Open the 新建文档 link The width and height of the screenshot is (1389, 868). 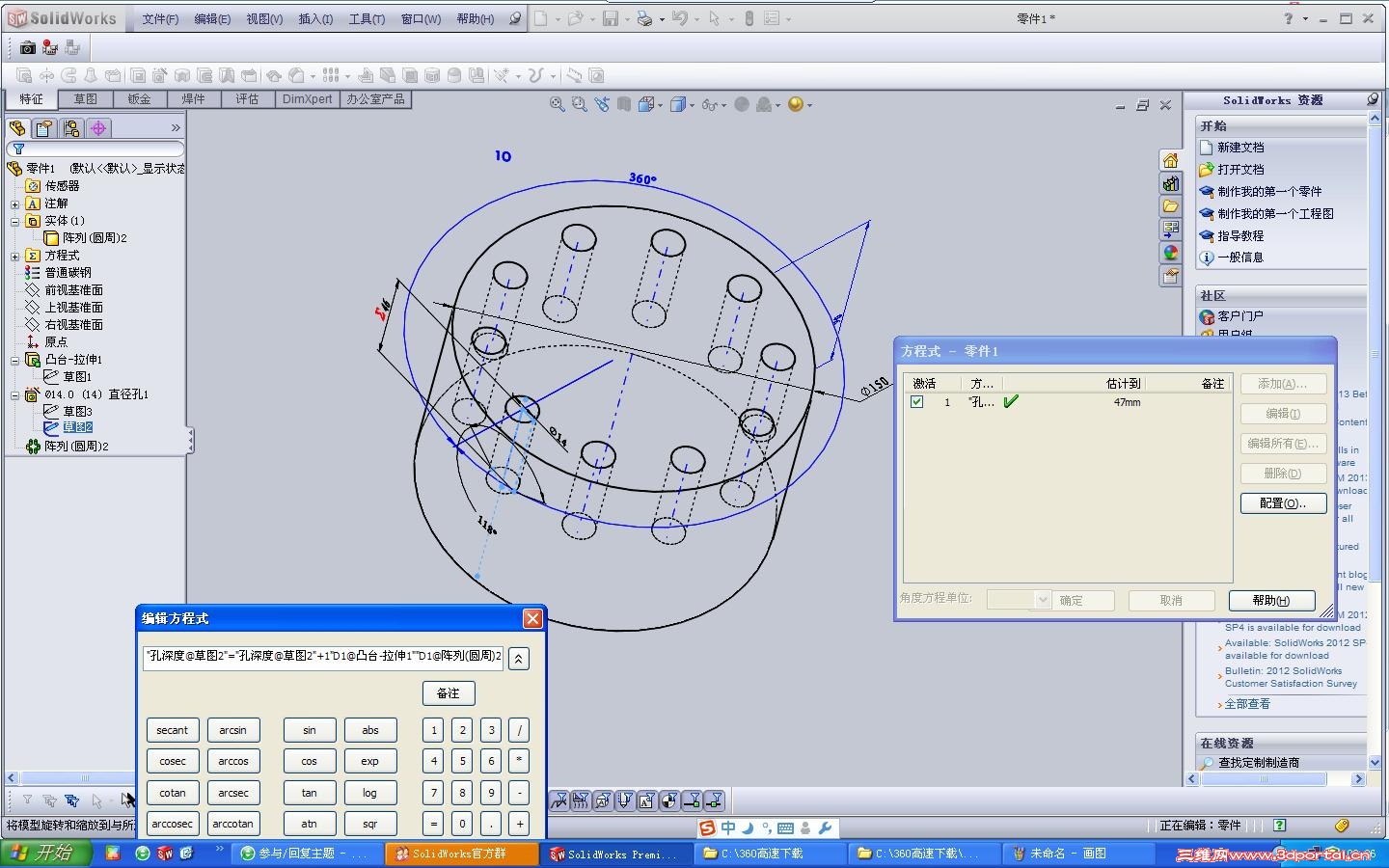pos(1240,148)
